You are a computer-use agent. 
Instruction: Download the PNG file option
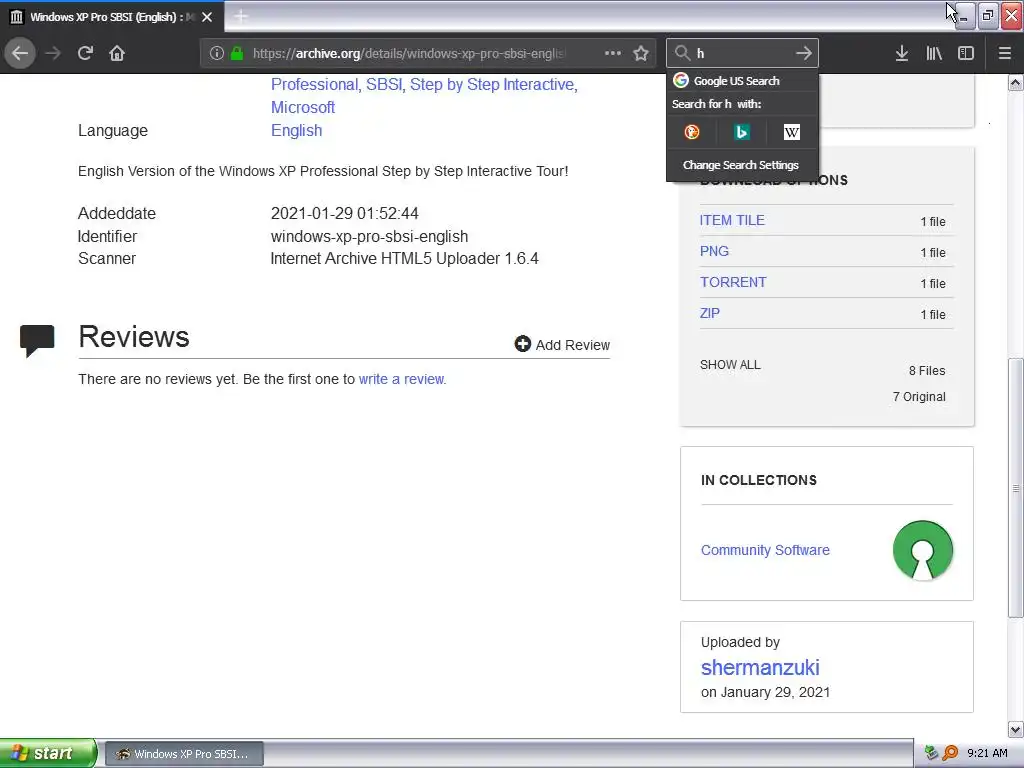point(714,251)
